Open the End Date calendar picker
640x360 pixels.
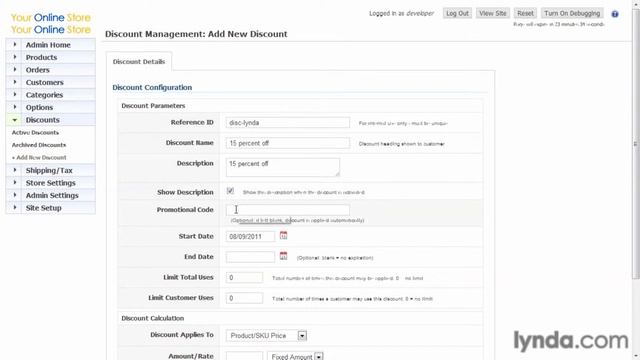(283, 256)
